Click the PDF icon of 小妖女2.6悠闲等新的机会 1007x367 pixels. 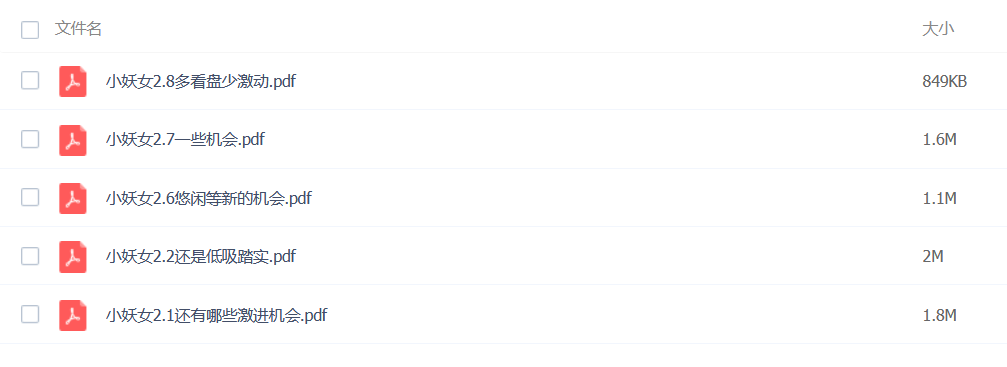[x=73, y=198]
